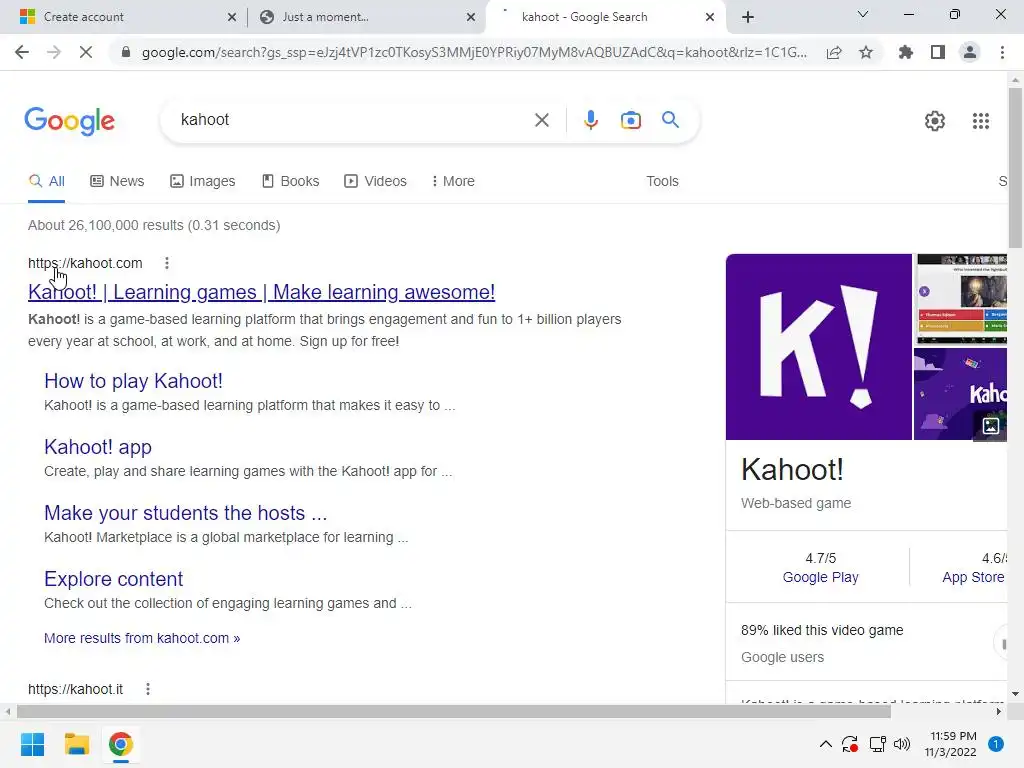Open the Extensions puzzle icon

906,52
